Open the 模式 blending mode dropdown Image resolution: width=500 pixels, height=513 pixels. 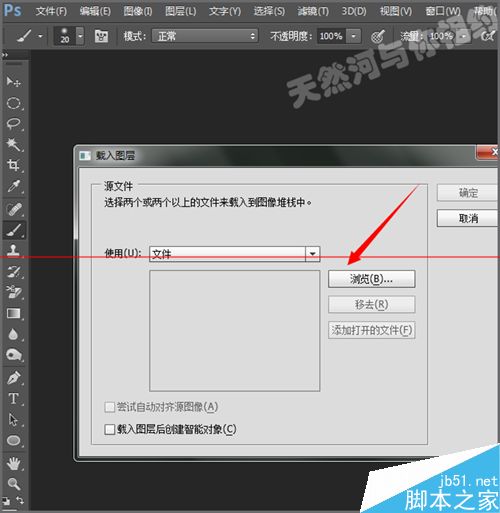click(205, 36)
